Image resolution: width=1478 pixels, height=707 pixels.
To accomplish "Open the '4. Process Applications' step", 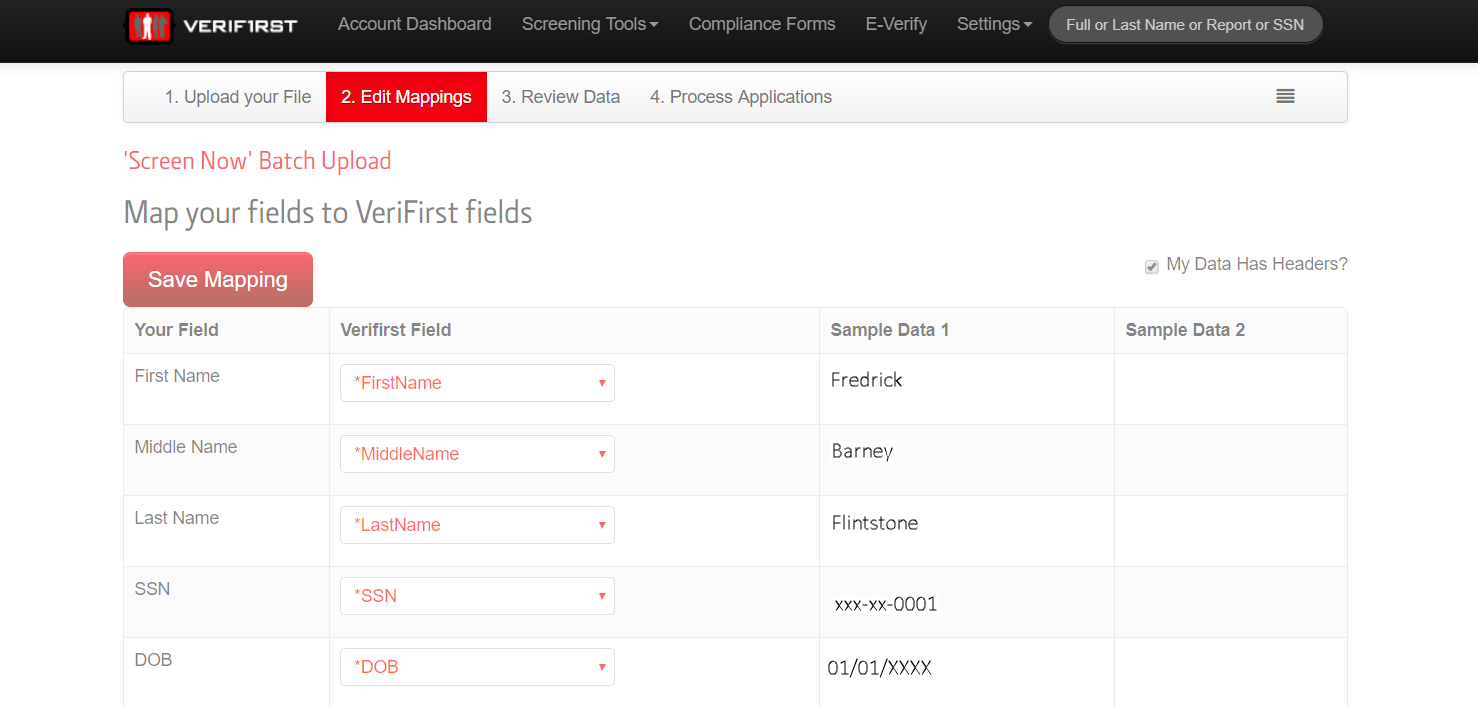I will point(741,96).
